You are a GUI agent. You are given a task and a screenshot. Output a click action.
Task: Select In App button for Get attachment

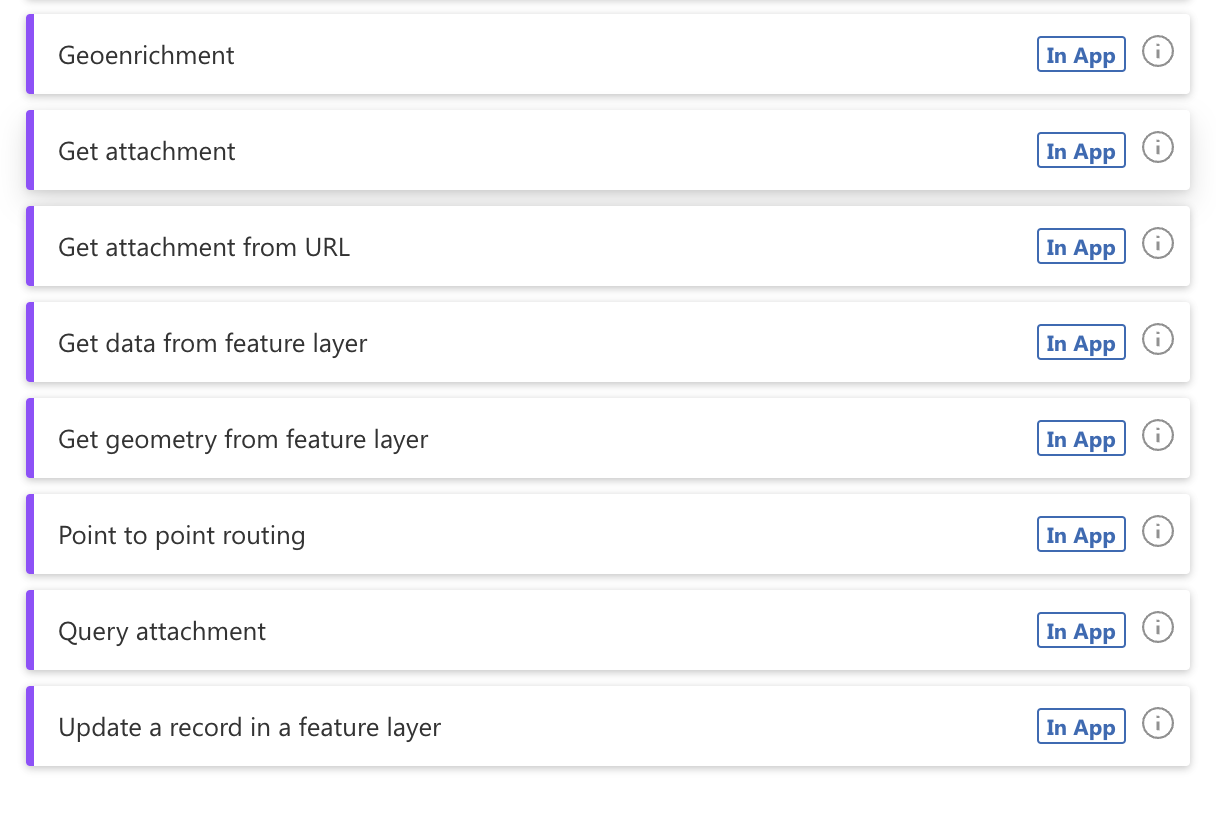1081,151
